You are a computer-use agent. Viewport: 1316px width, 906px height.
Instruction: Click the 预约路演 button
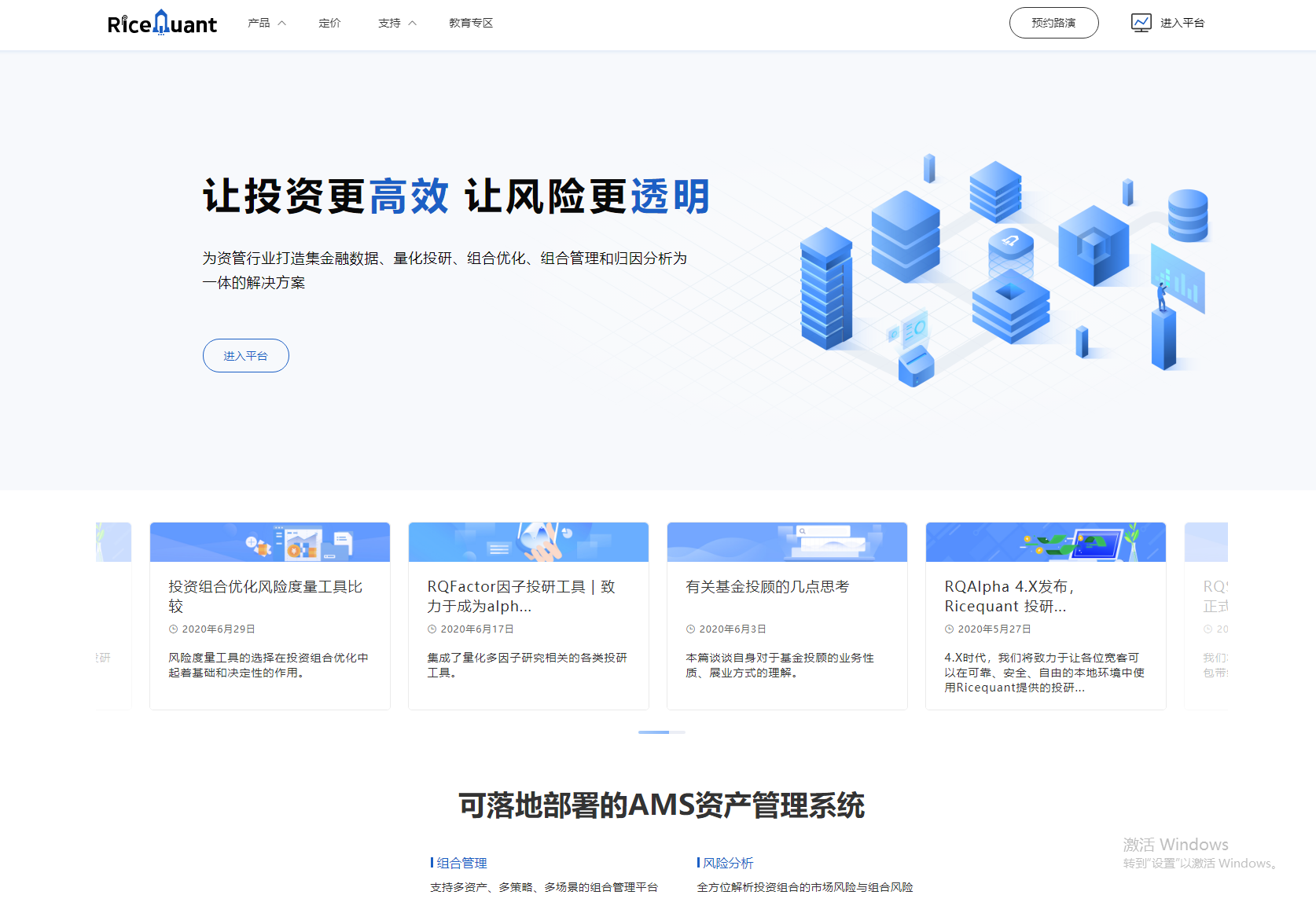pyautogui.click(x=1053, y=23)
